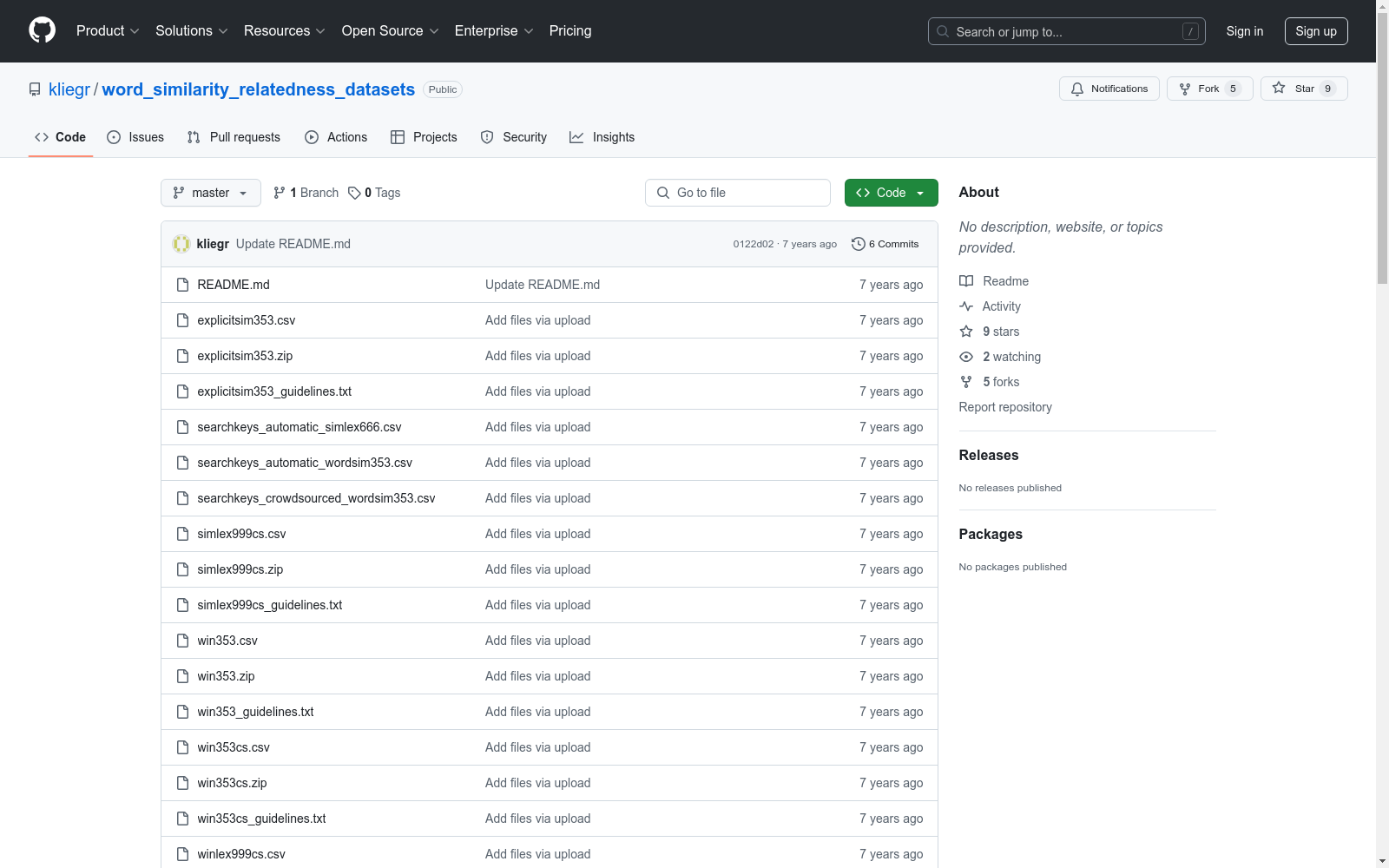View the 6 Commits history

click(885, 244)
